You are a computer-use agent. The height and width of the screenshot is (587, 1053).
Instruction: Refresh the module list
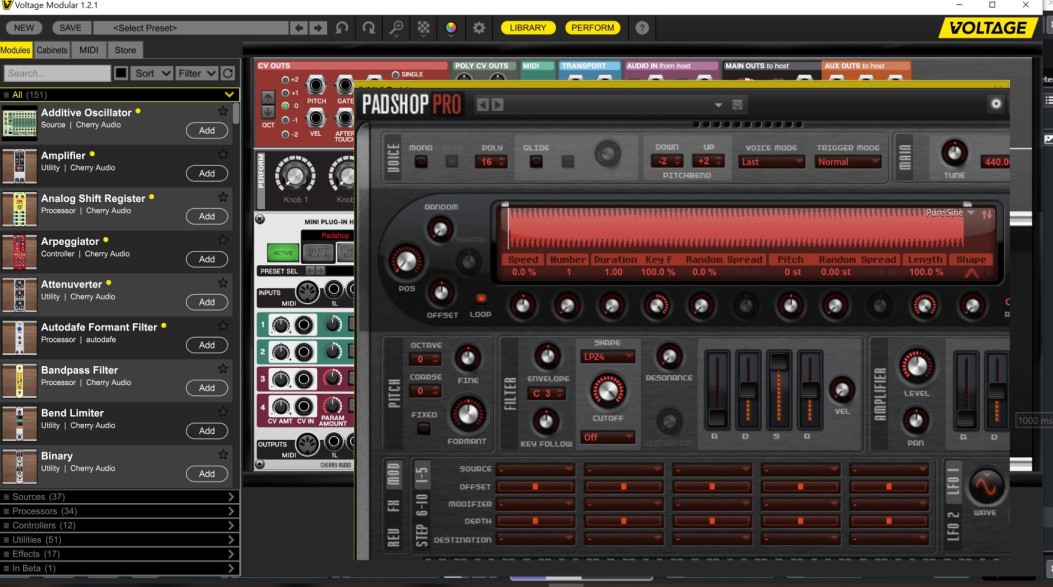pos(228,73)
